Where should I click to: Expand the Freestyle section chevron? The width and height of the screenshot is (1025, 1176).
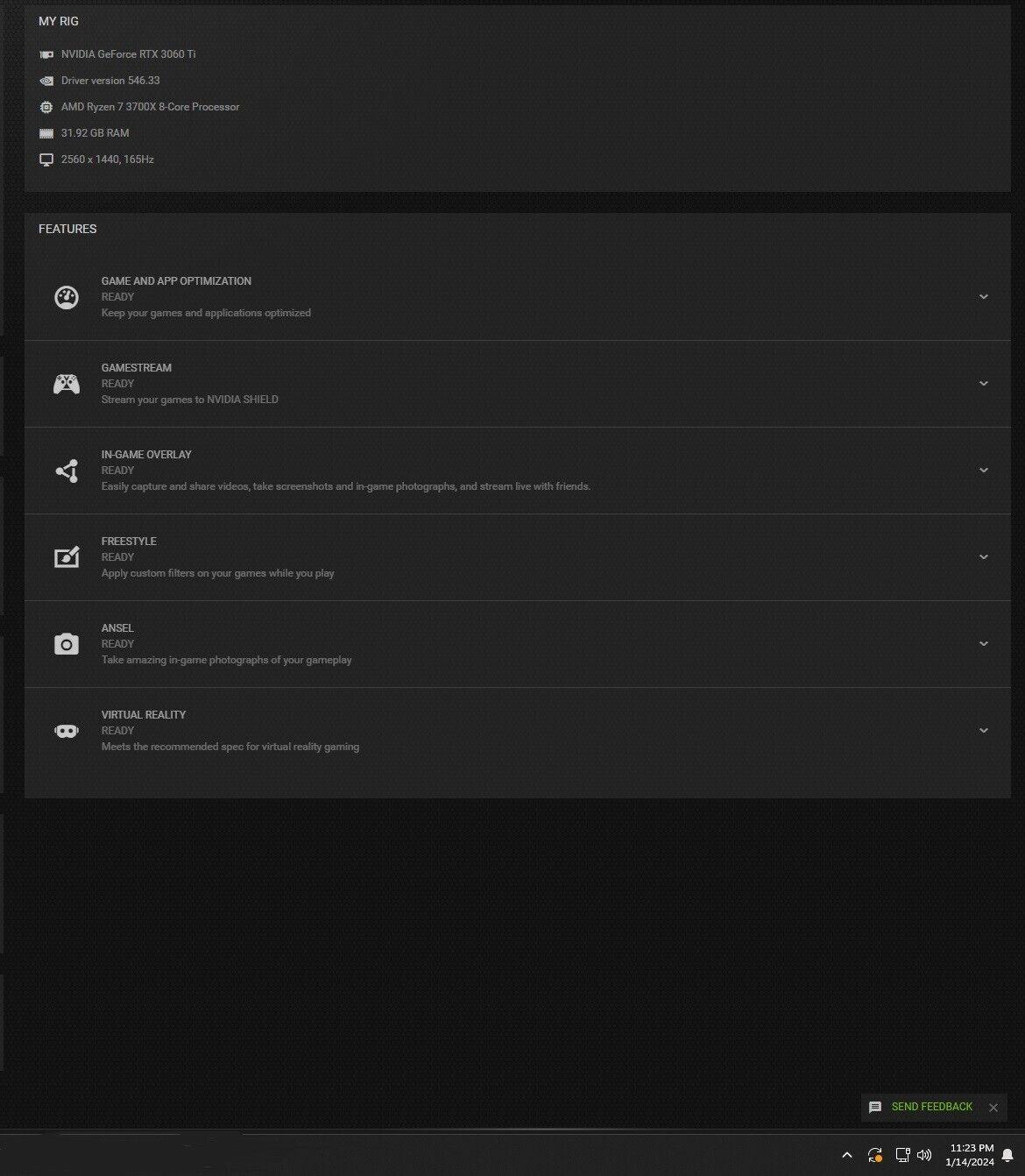tap(984, 557)
